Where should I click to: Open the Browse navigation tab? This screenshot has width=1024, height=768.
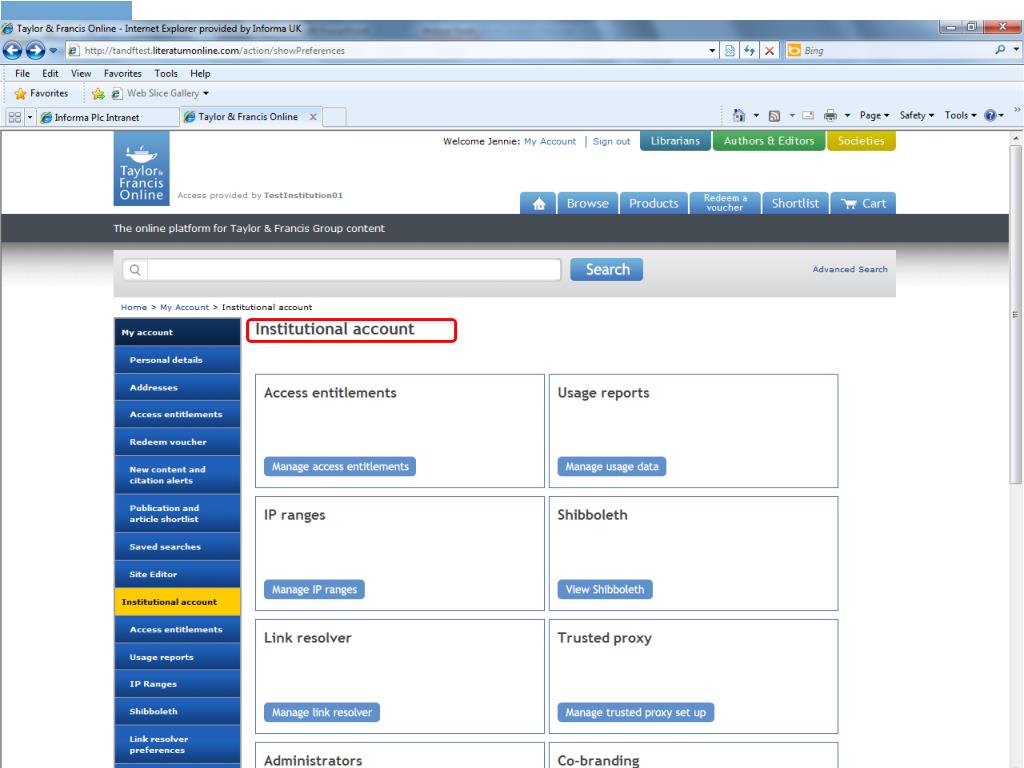[x=588, y=204]
